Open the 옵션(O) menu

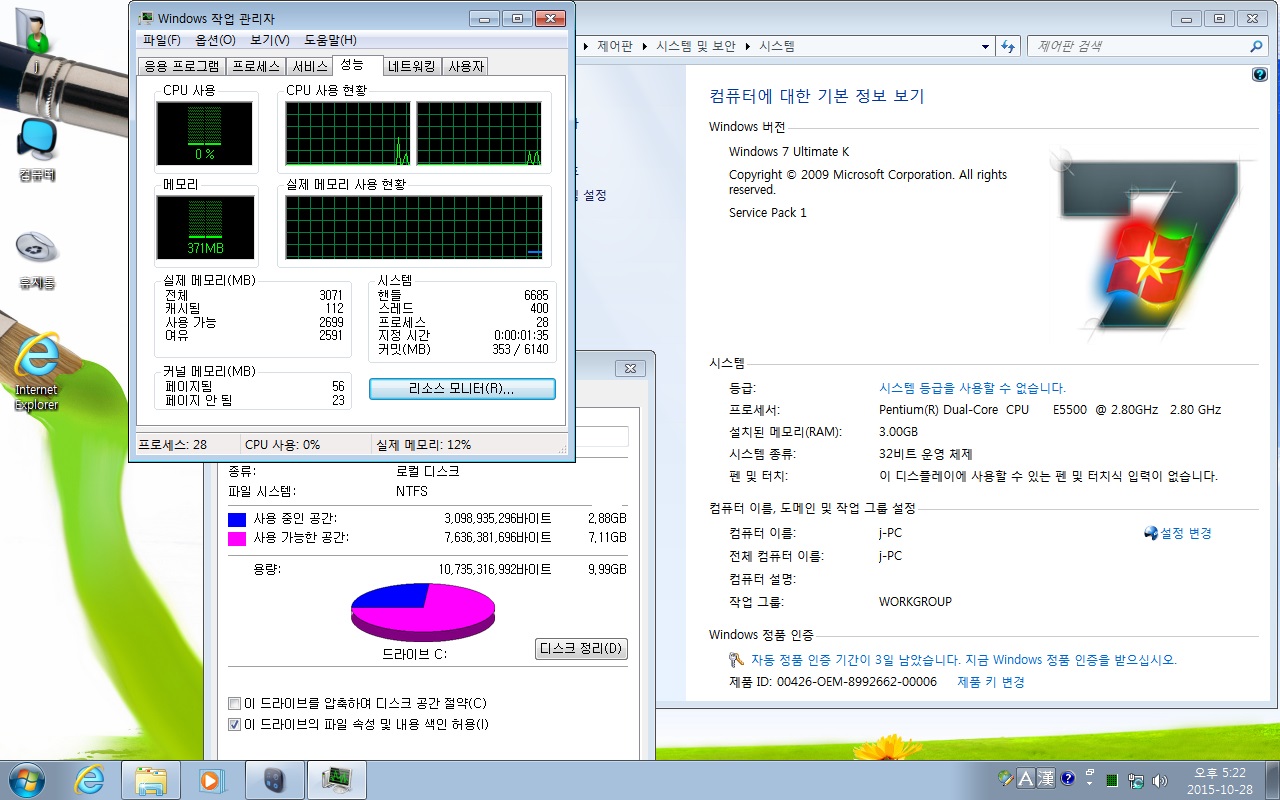click(215, 40)
